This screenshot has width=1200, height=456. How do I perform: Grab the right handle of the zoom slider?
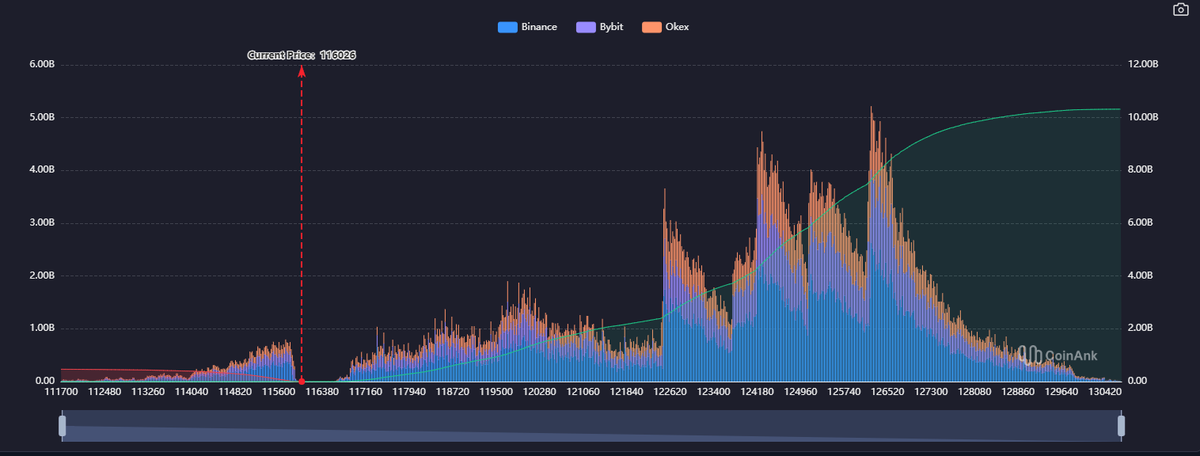[x=1121, y=426]
